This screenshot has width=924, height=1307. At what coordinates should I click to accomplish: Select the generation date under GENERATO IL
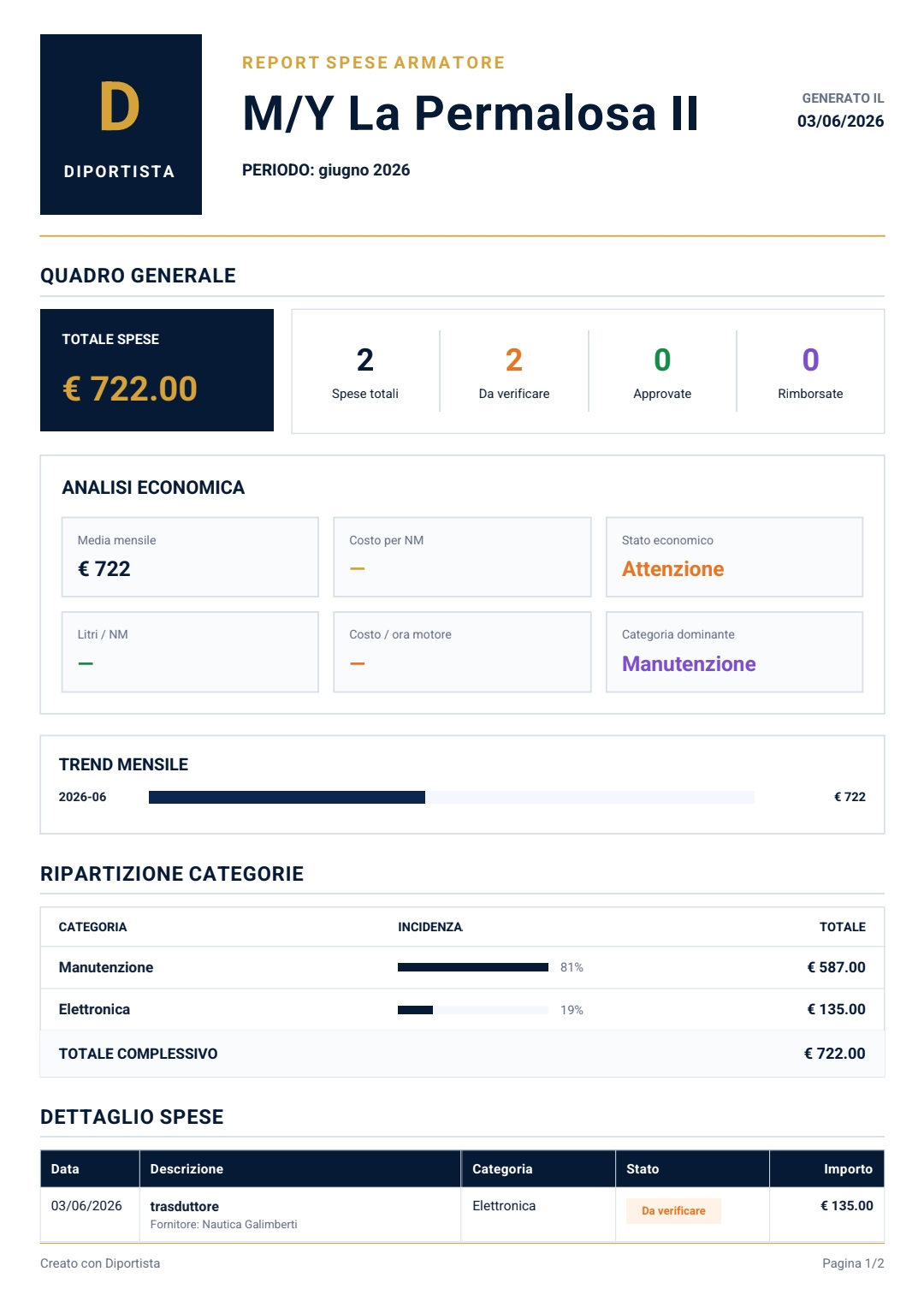[840, 122]
